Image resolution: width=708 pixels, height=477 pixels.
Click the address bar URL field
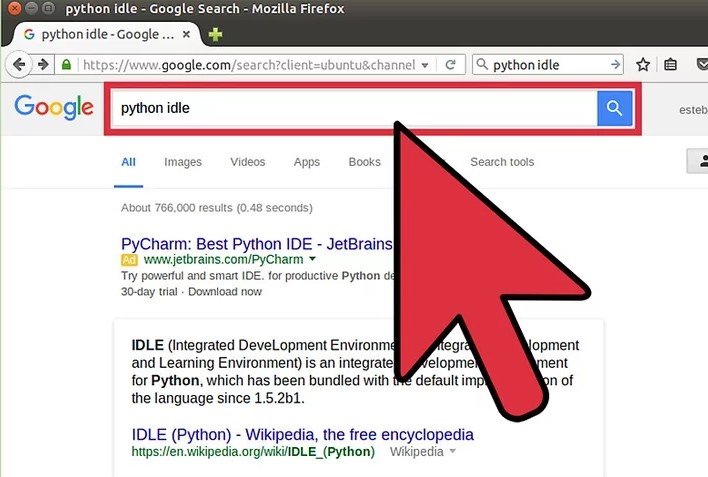point(248,65)
